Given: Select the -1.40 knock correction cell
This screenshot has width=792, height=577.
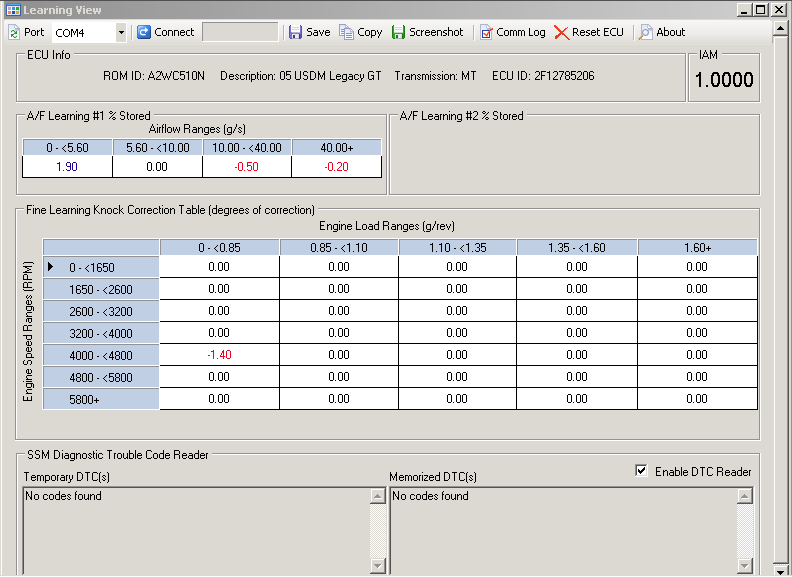Looking at the screenshot, I should point(219,355).
